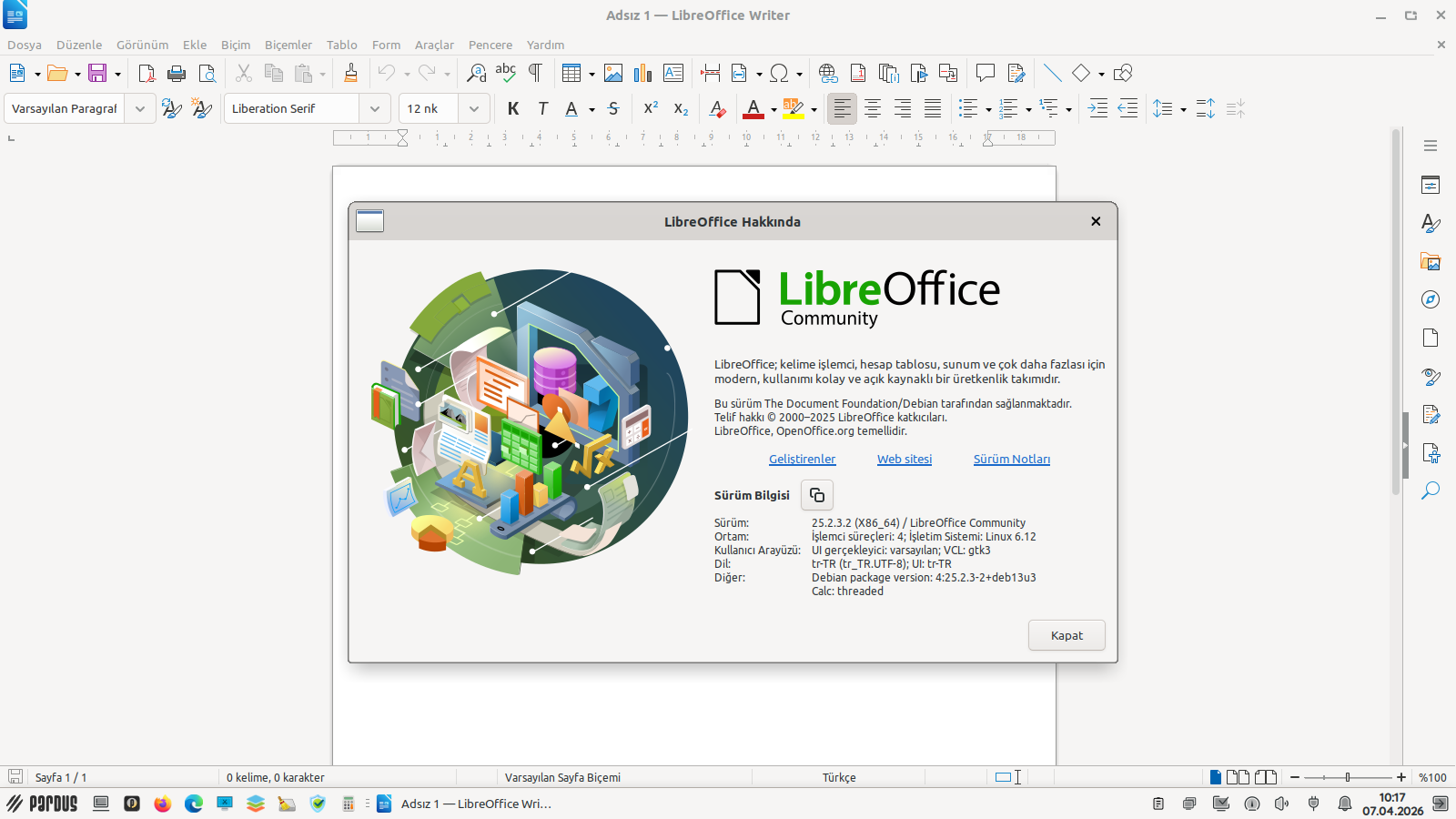Click the Clone Formatting paintbrush icon
This screenshot has height=819, width=1456.
pos(350,74)
